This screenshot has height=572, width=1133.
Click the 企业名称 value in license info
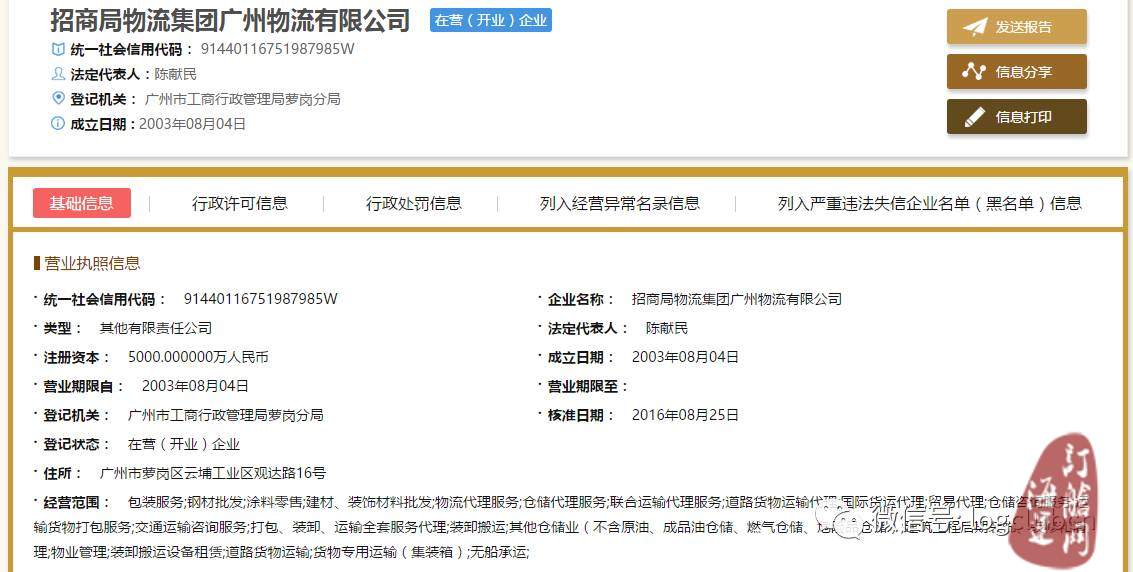coord(736,299)
